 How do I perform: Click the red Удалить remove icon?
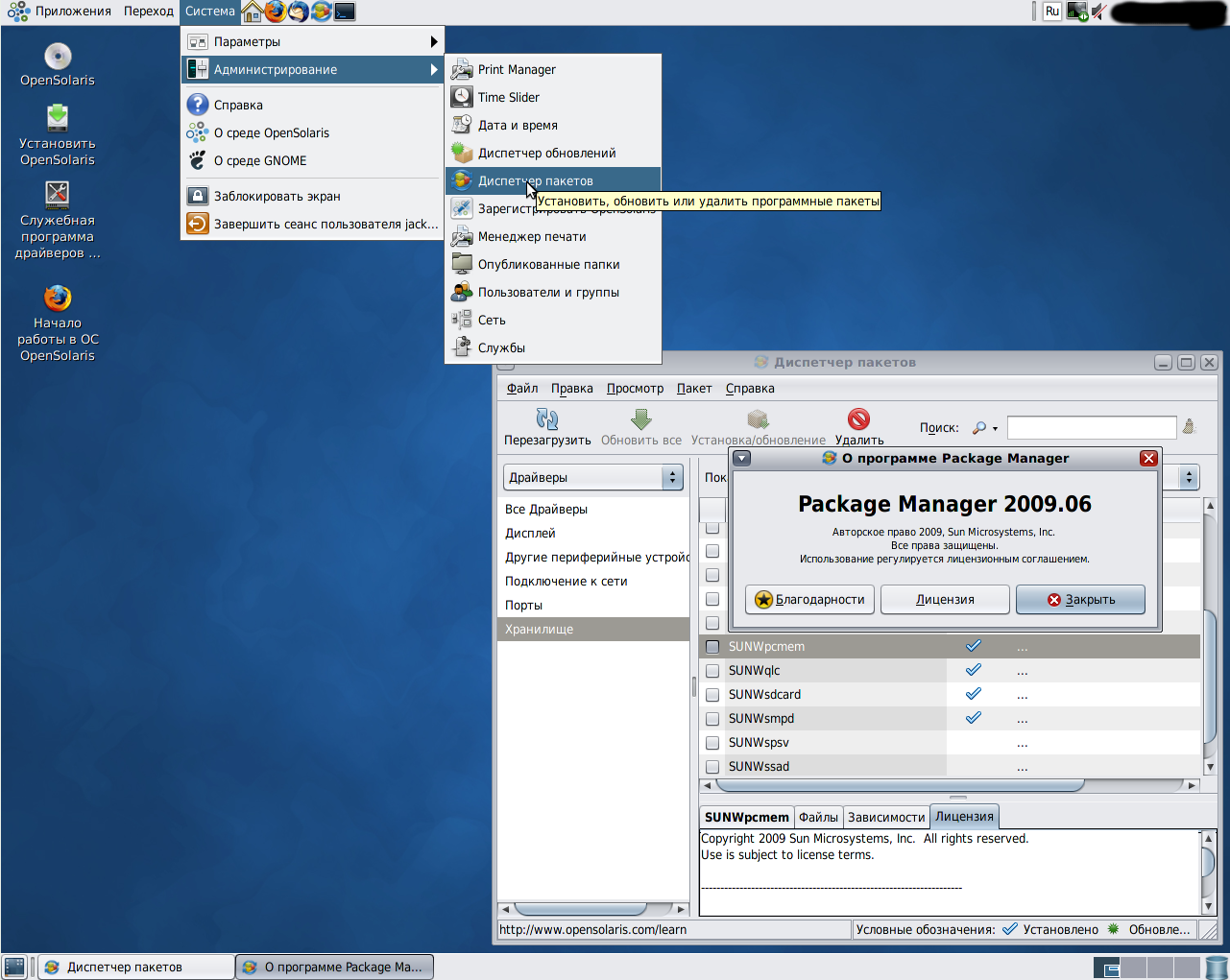tap(858, 419)
